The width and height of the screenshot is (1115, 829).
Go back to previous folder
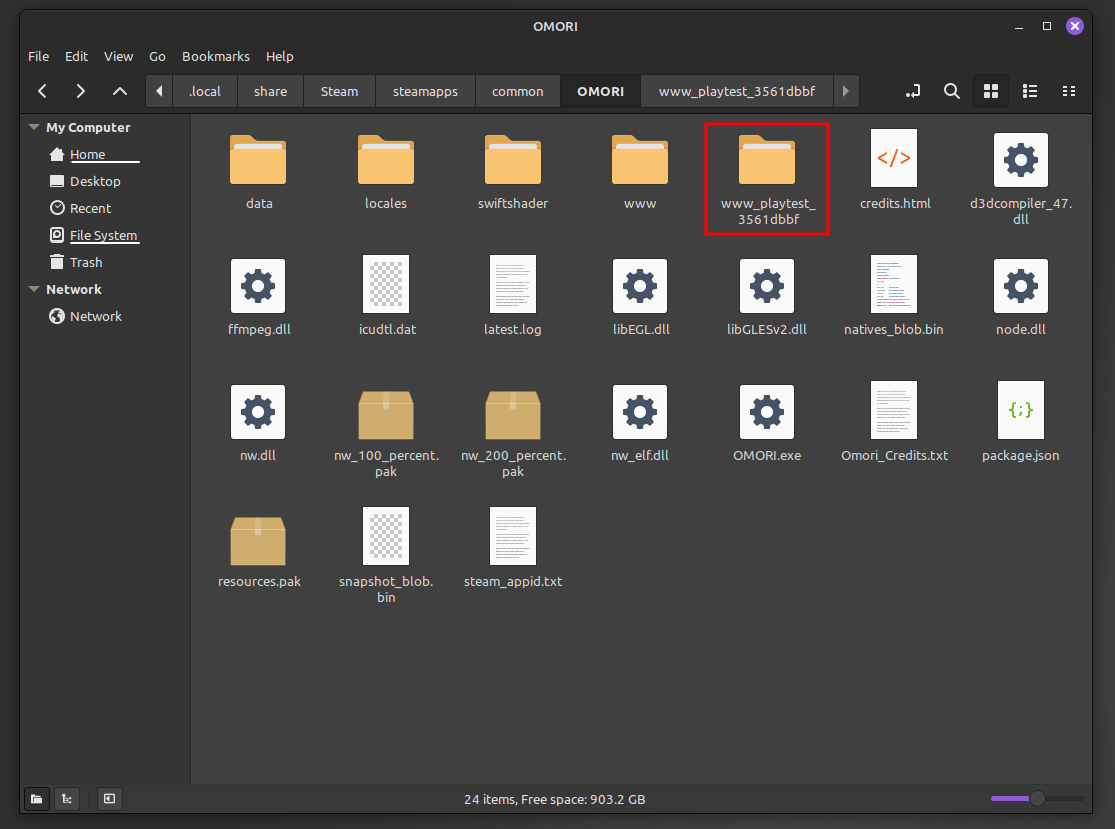click(43, 91)
